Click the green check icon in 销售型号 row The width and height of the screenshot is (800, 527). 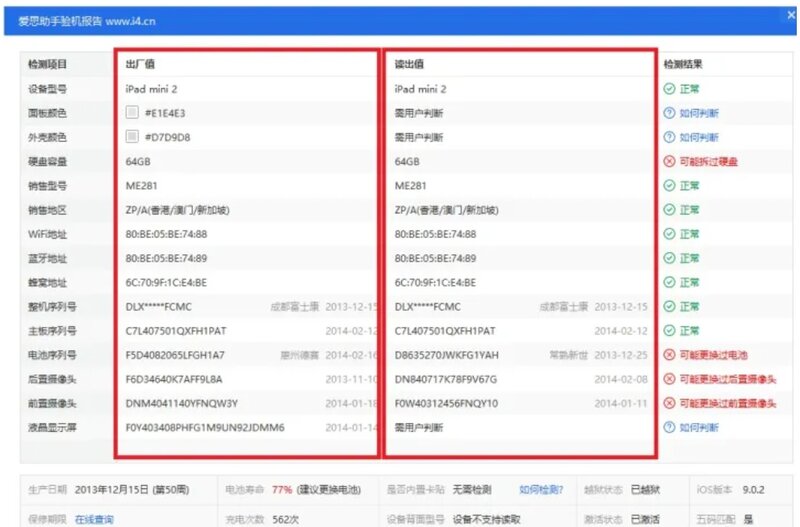[669, 186]
